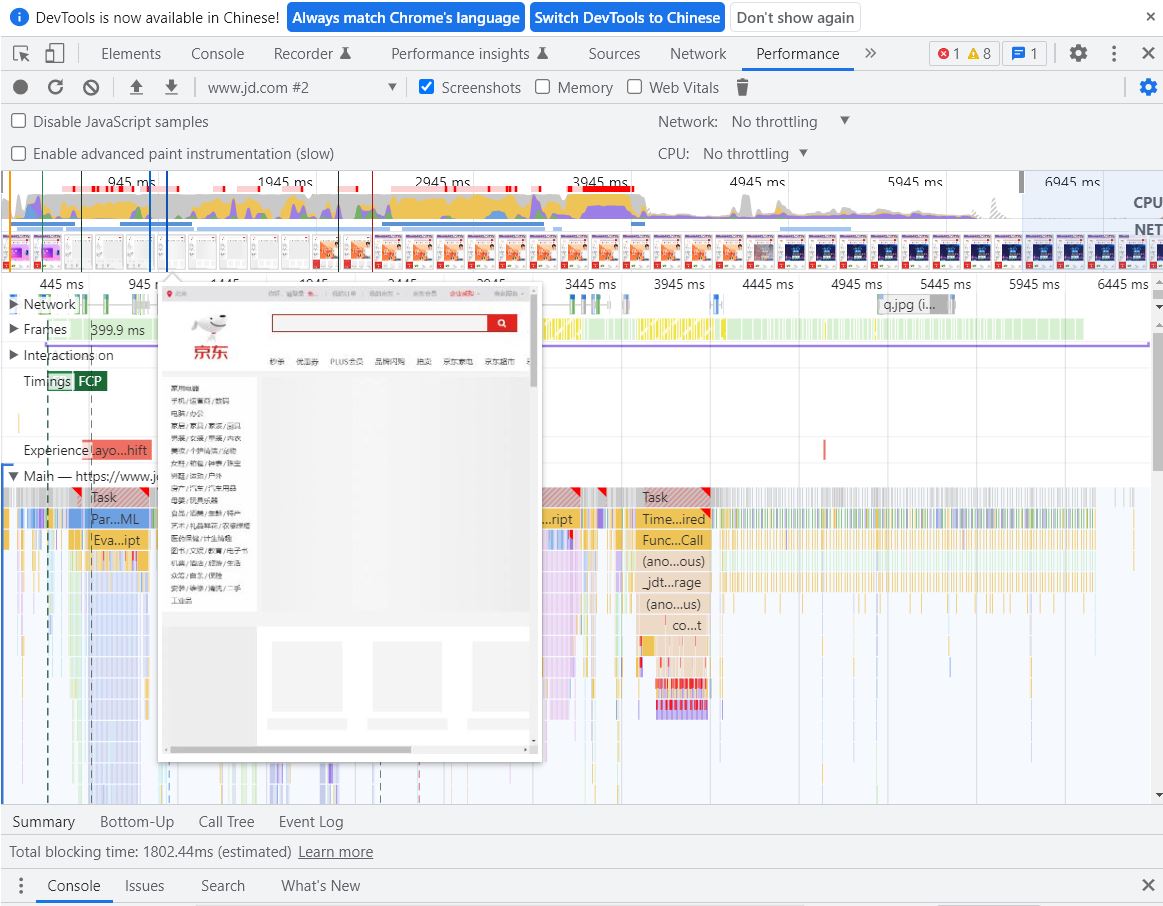Open the Network throttling dropdown
The image size is (1163, 906).
790,122
